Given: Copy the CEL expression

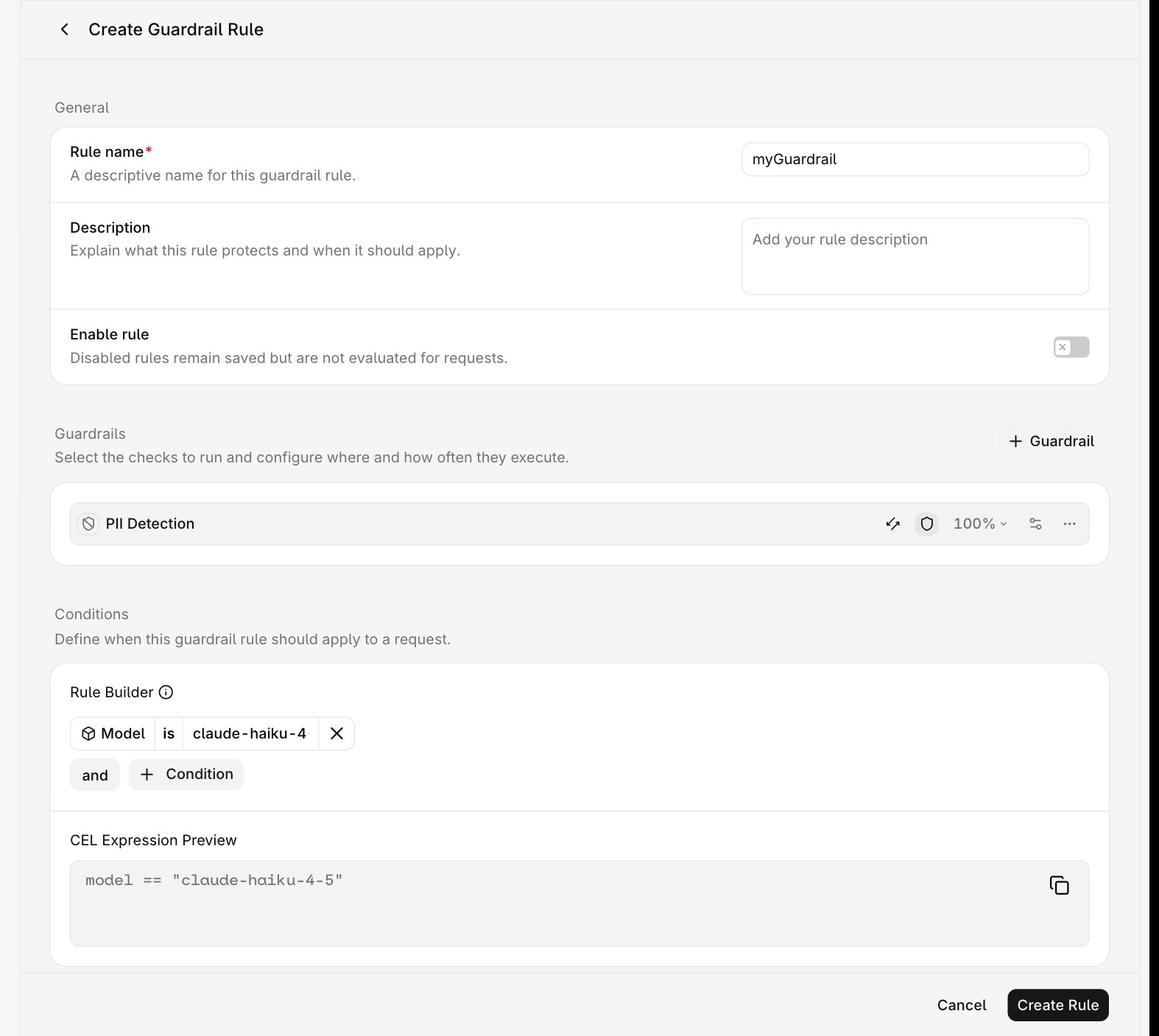Looking at the screenshot, I should point(1059,885).
